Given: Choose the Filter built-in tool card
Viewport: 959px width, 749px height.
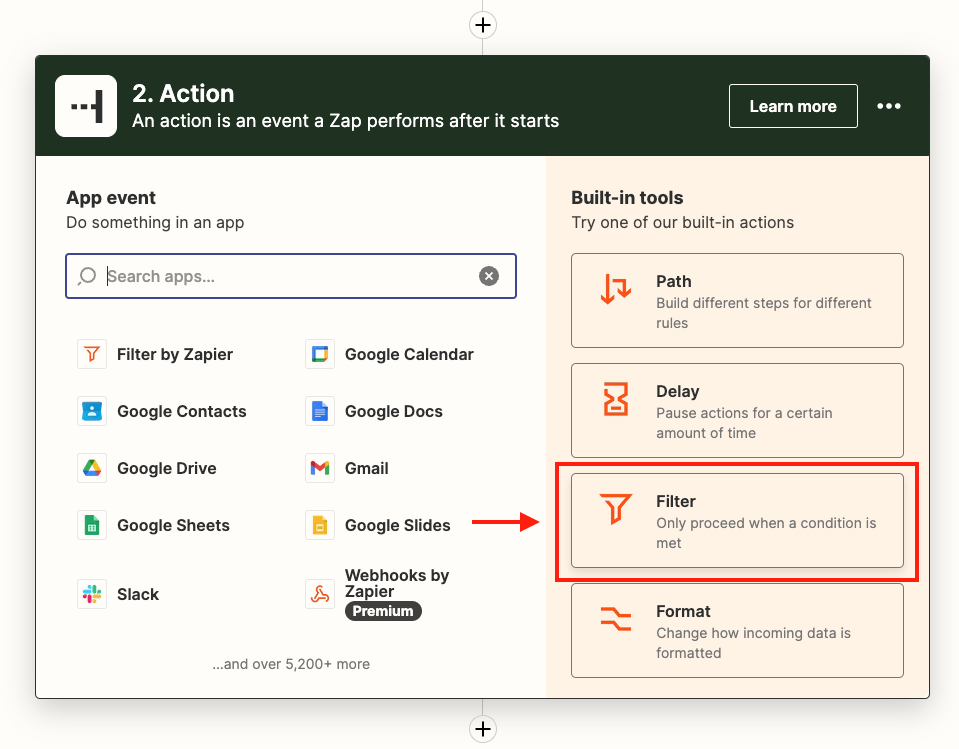Looking at the screenshot, I should [737, 520].
